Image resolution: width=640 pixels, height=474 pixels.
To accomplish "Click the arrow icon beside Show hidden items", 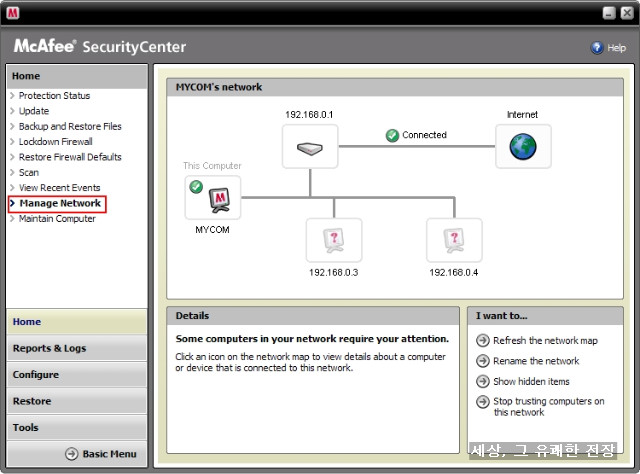I will (x=483, y=381).
